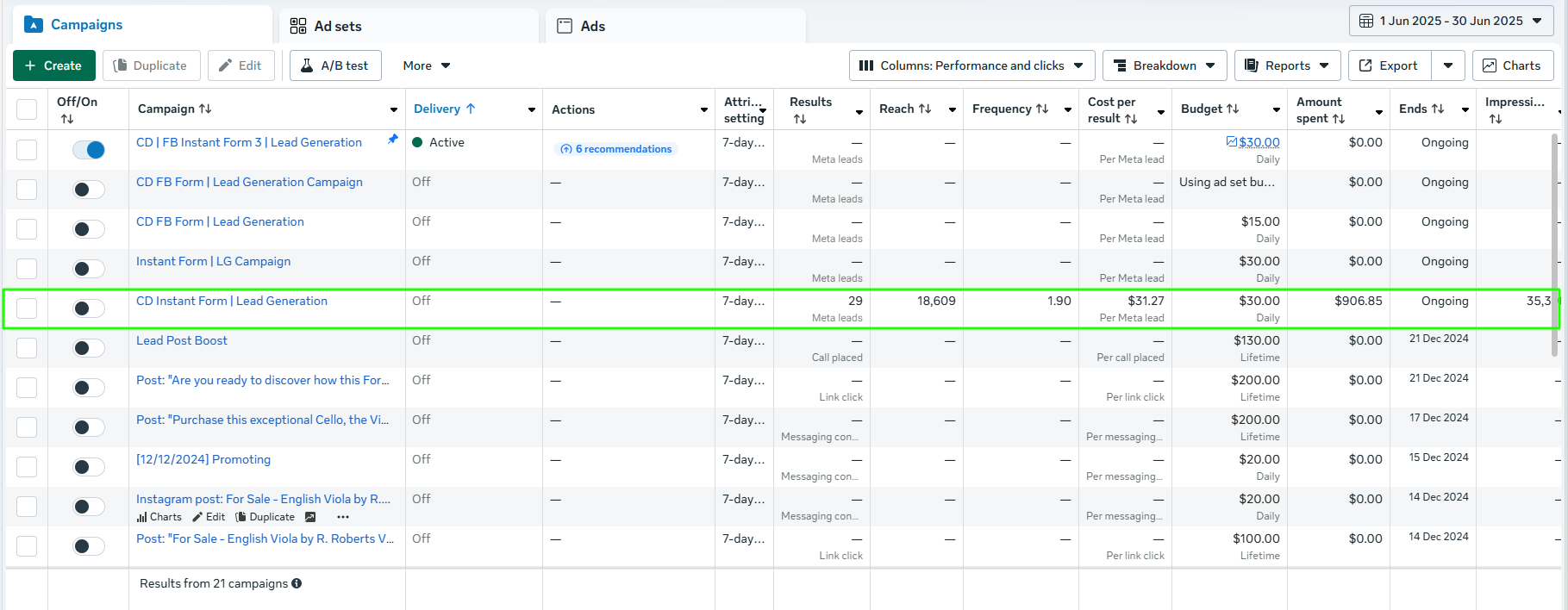Enable the Lead Post Boost campaign toggle
This screenshot has height=610, width=1568.
pyautogui.click(x=89, y=348)
